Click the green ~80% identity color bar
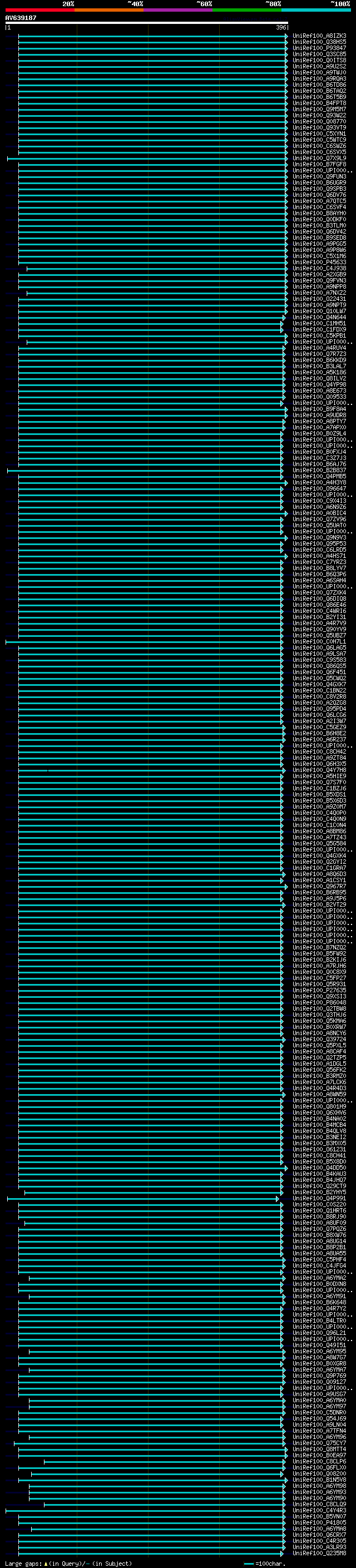Image resolution: width=356 pixels, height=1568 pixels. pyautogui.click(x=247, y=10)
